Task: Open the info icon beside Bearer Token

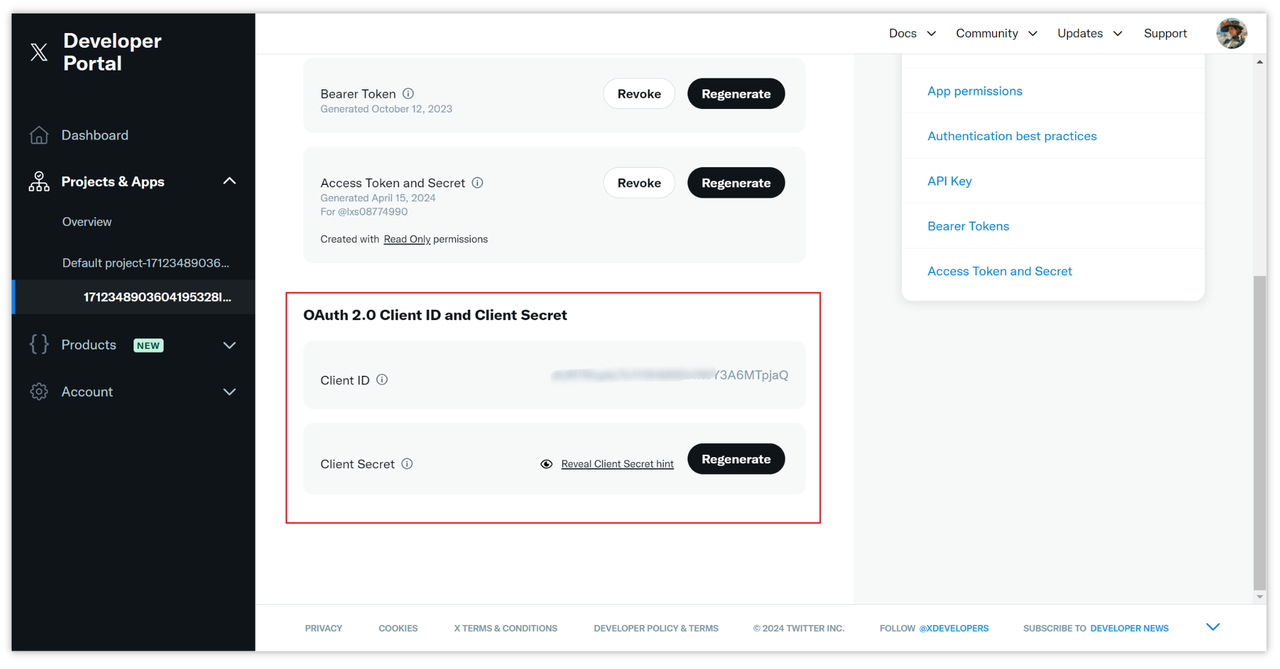Action: point(408,94)
